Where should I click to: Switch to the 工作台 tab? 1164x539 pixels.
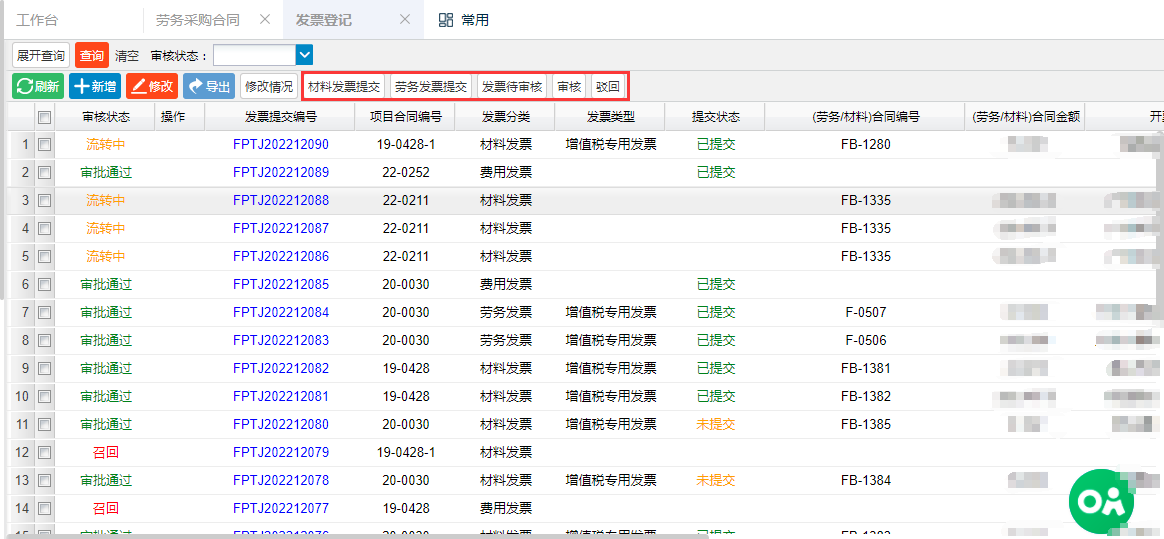click(x=37, y=20)
